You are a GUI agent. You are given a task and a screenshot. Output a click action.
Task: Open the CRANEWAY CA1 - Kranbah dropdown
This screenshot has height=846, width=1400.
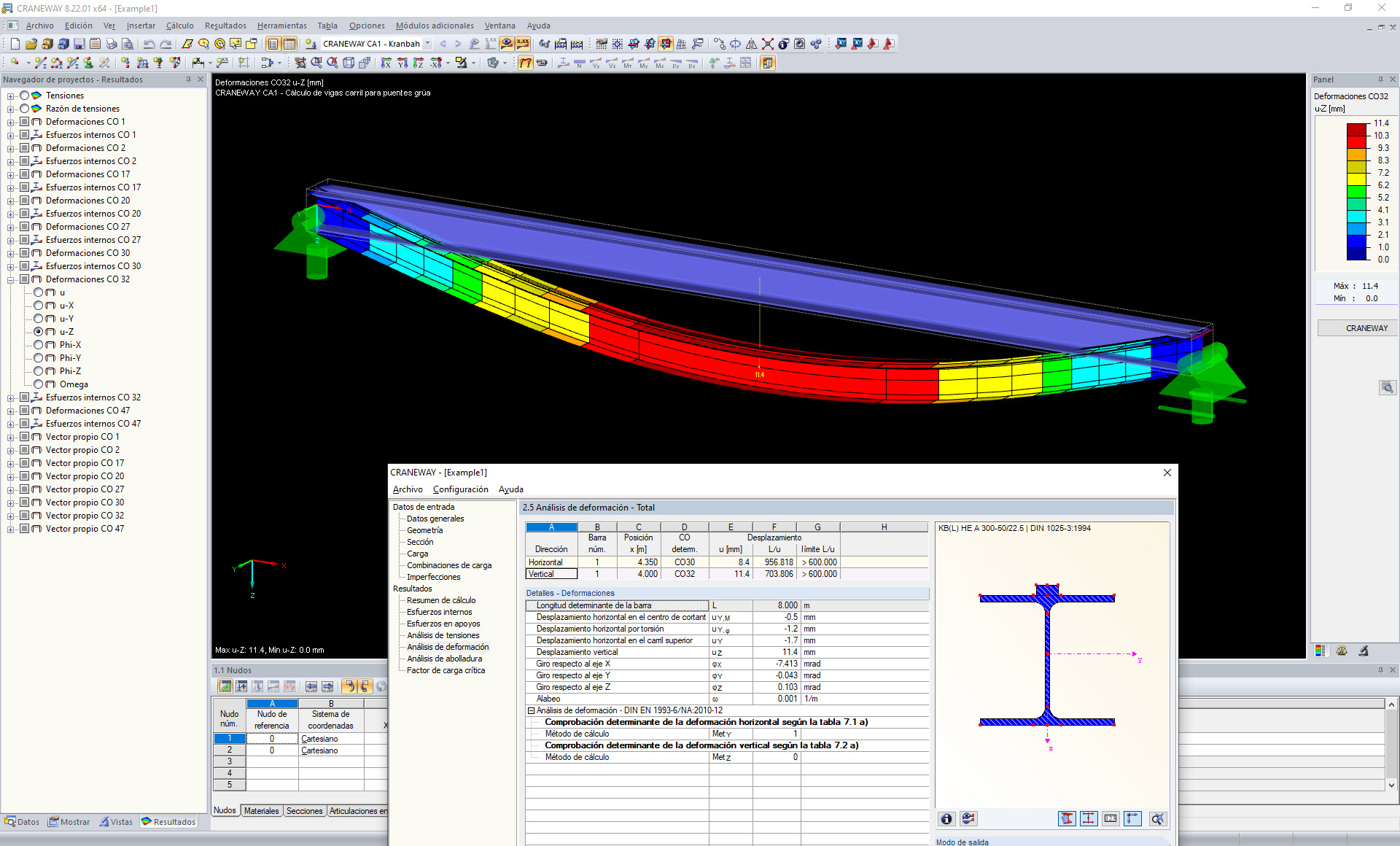coord(427,44)
